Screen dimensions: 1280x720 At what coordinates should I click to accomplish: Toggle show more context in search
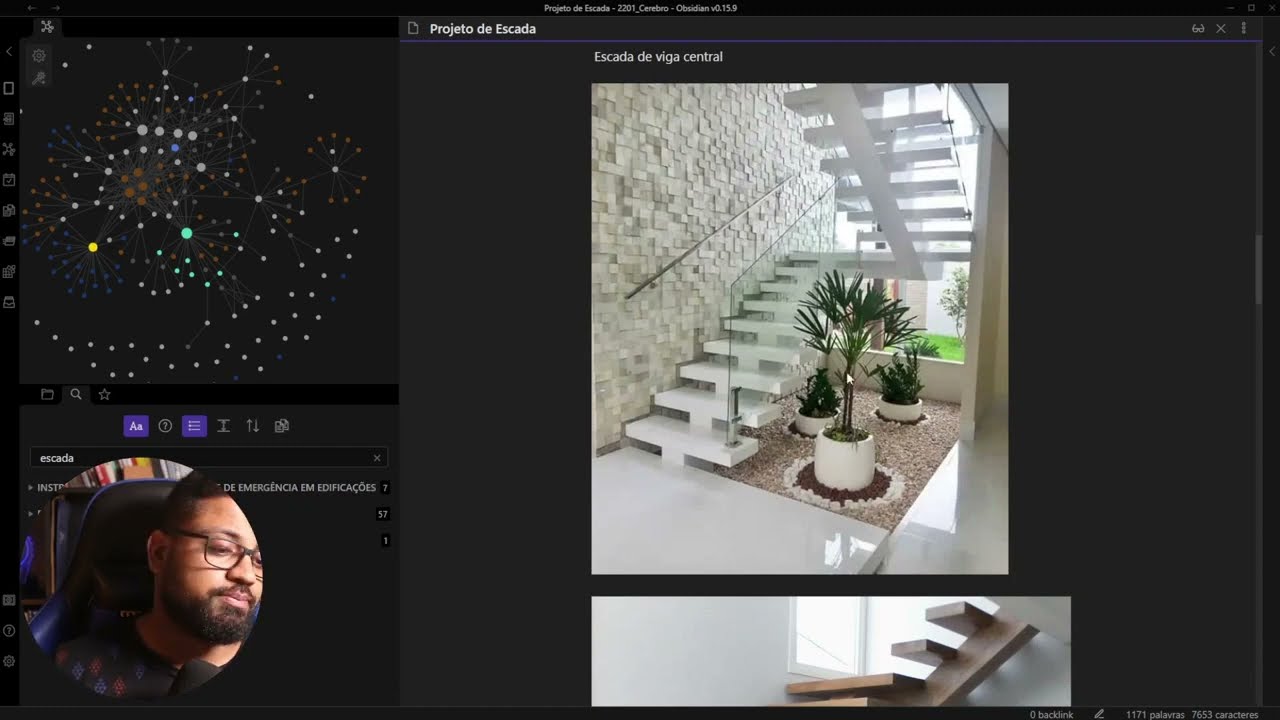223,426
